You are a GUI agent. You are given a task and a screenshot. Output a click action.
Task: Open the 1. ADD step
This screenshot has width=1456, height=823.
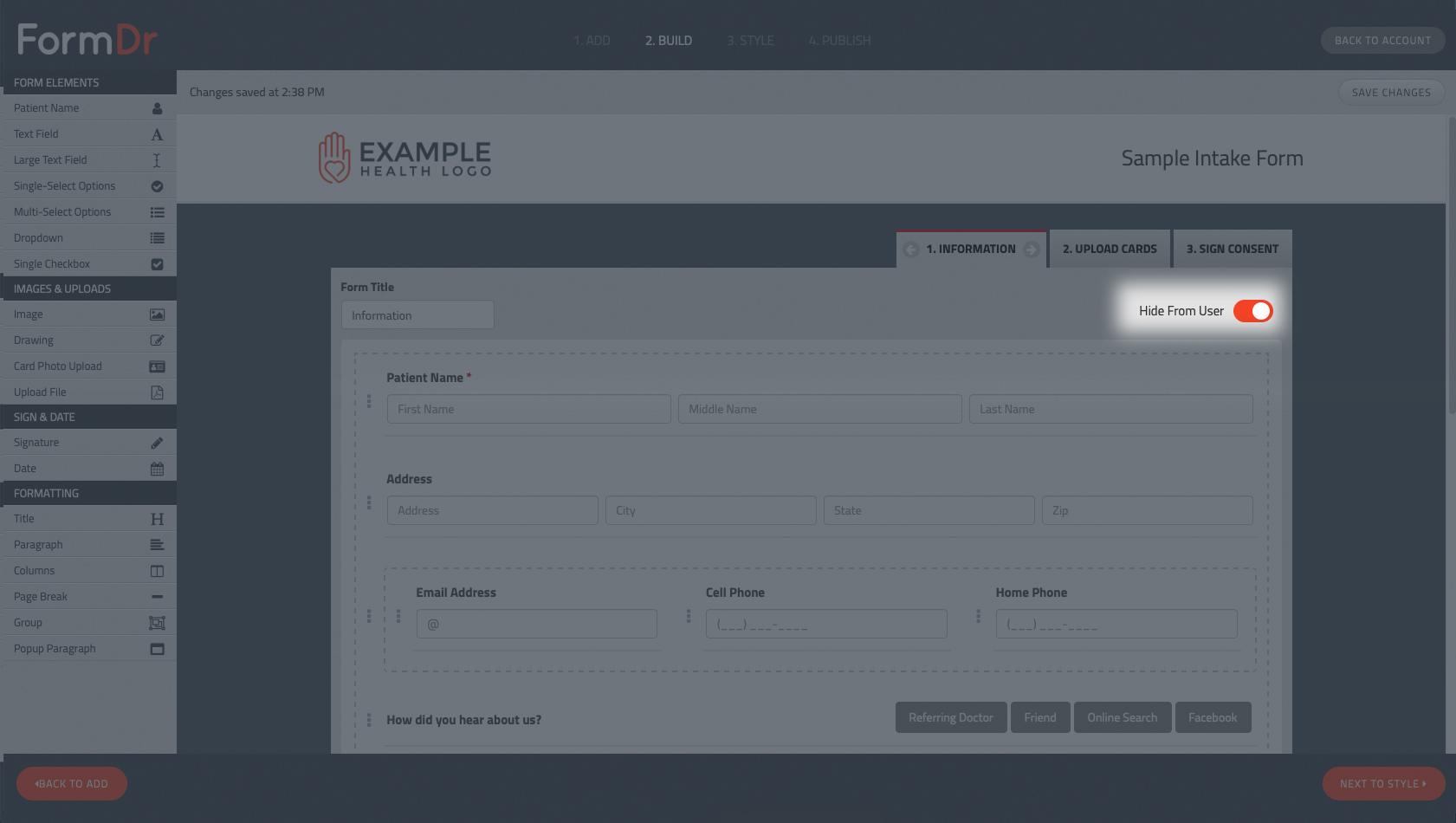pyautogui.click(x=592, y=41)
